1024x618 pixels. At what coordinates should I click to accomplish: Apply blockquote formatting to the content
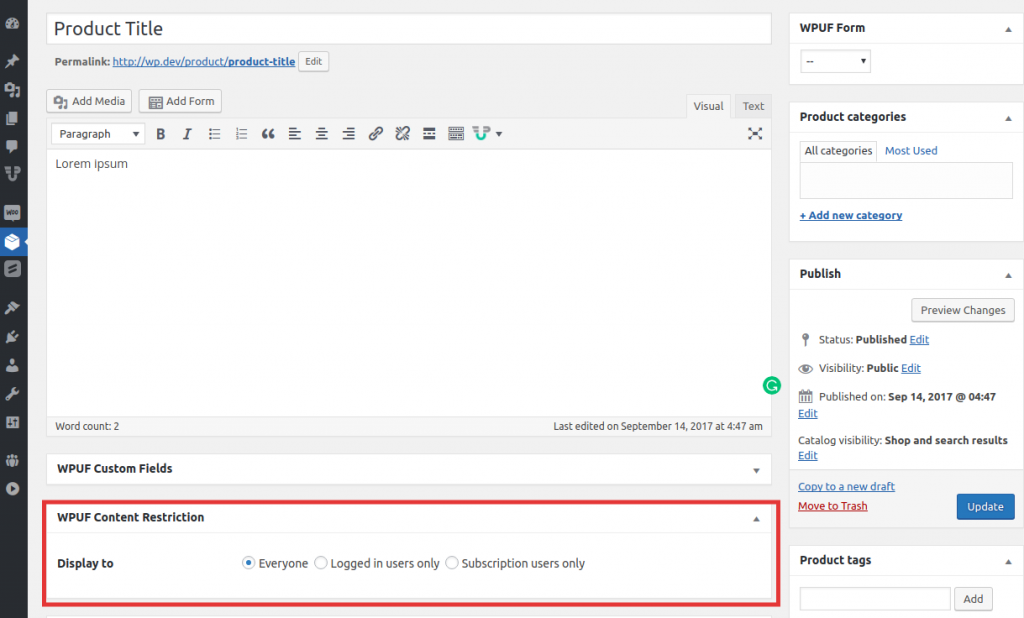tap(267, 133)
